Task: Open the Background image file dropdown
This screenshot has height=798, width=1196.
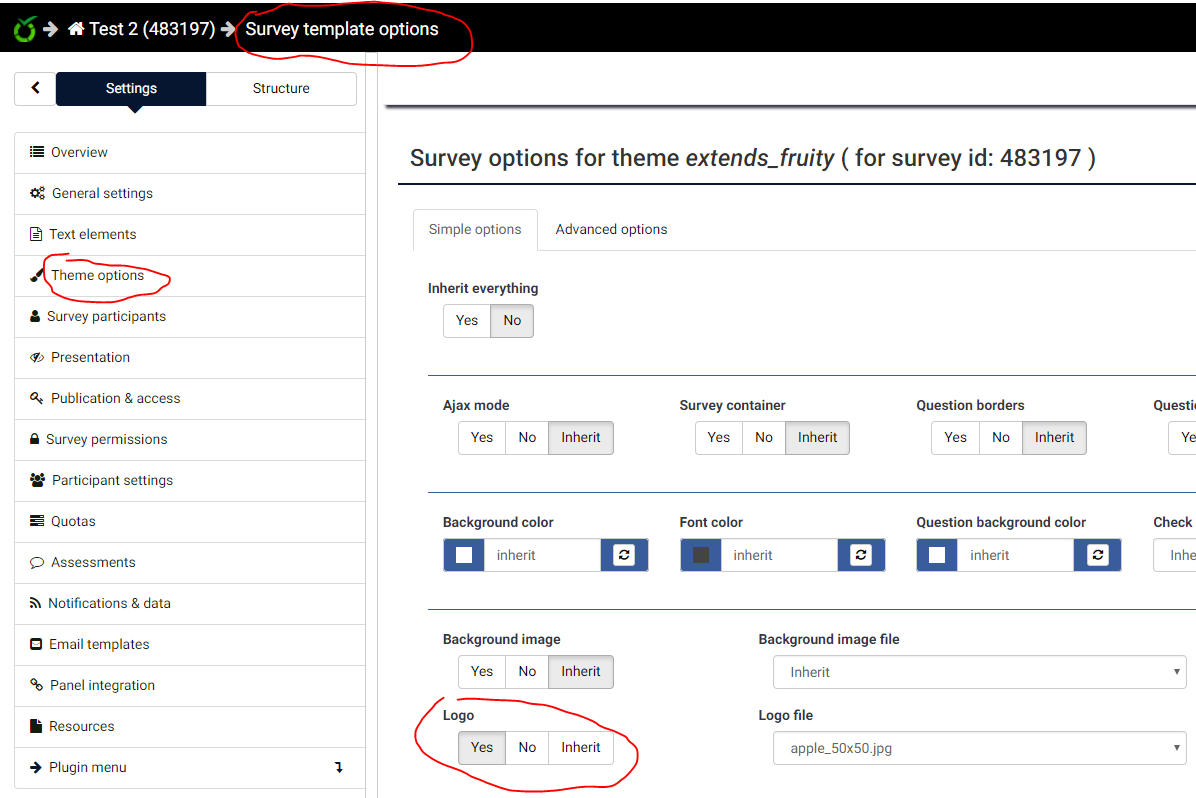Action: pyautogui.click(x=979, y=672)
